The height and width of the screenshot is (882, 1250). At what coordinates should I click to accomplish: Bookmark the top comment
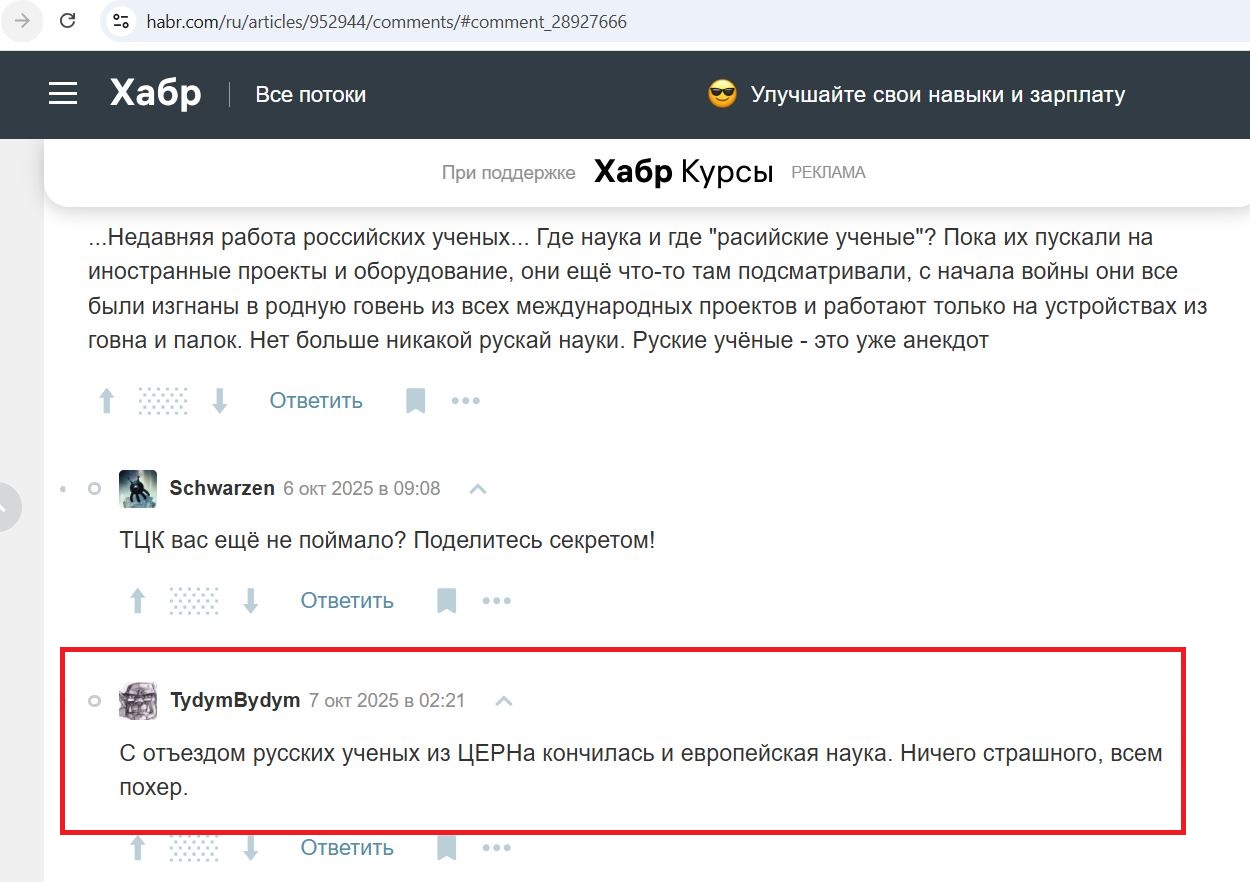415,401
